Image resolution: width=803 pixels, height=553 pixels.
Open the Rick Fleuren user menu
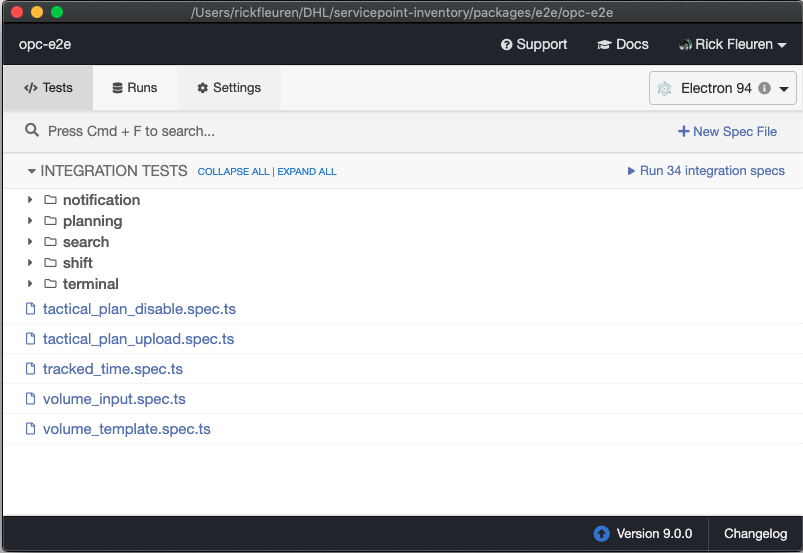pos(732,45)
